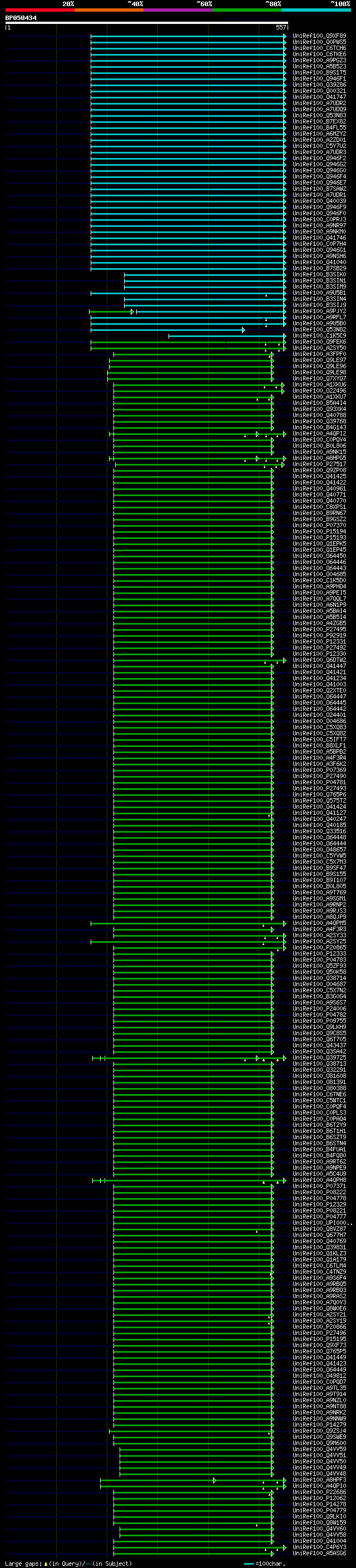Open hit UniRef100_A9U5B1
The image size is (356, 1568).
pyautogui.click(x=319, y=293)
